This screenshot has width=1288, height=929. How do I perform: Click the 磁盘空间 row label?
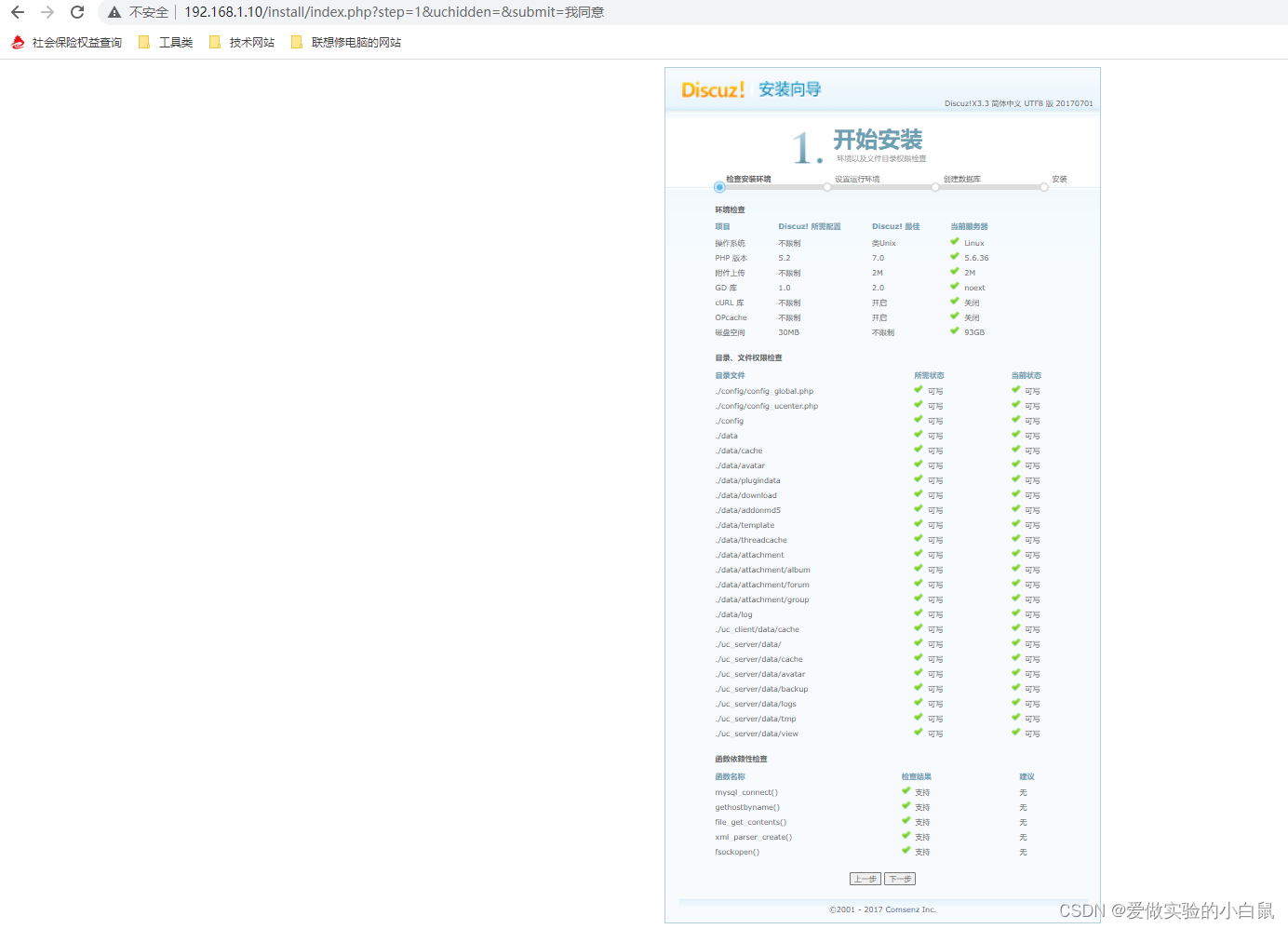click(730, 332)
